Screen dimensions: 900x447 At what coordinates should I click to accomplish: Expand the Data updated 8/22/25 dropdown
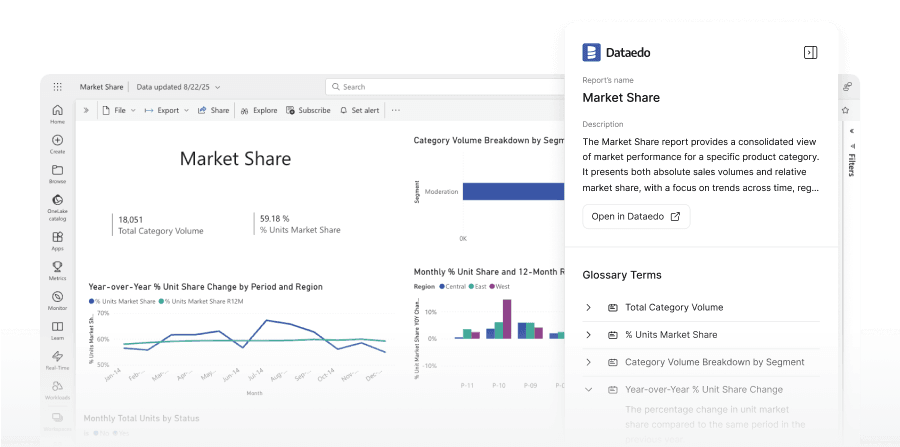point(178,87)
